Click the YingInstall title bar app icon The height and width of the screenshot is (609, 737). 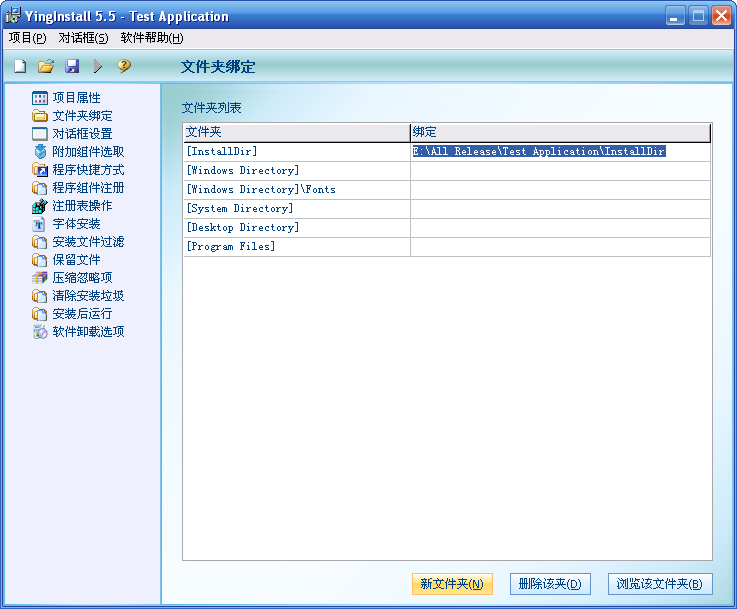coord(13,16)
